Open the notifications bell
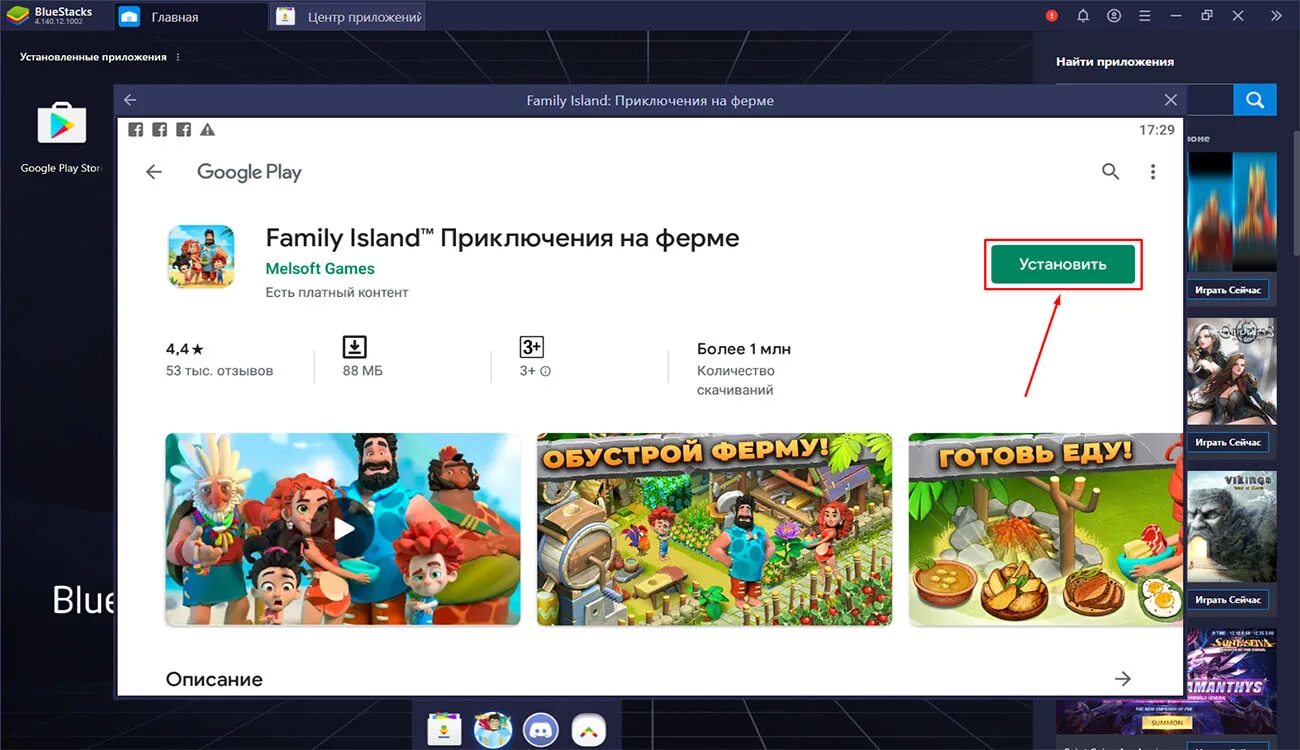This screenshot has width=1300, height=750. pos(1083,16)
